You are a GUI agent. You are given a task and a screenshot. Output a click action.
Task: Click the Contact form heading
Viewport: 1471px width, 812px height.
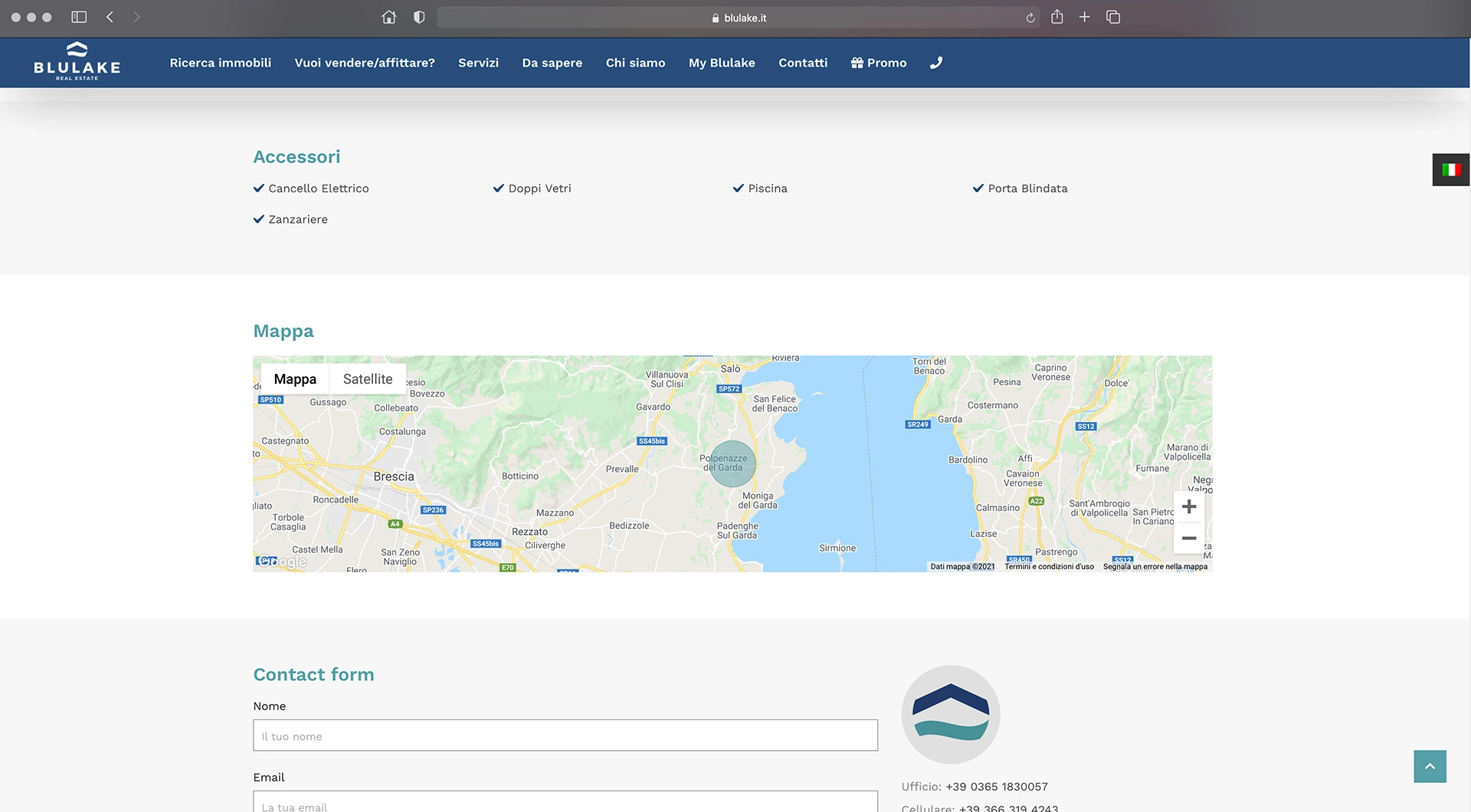pyautogui.click(x=313, y=674)
